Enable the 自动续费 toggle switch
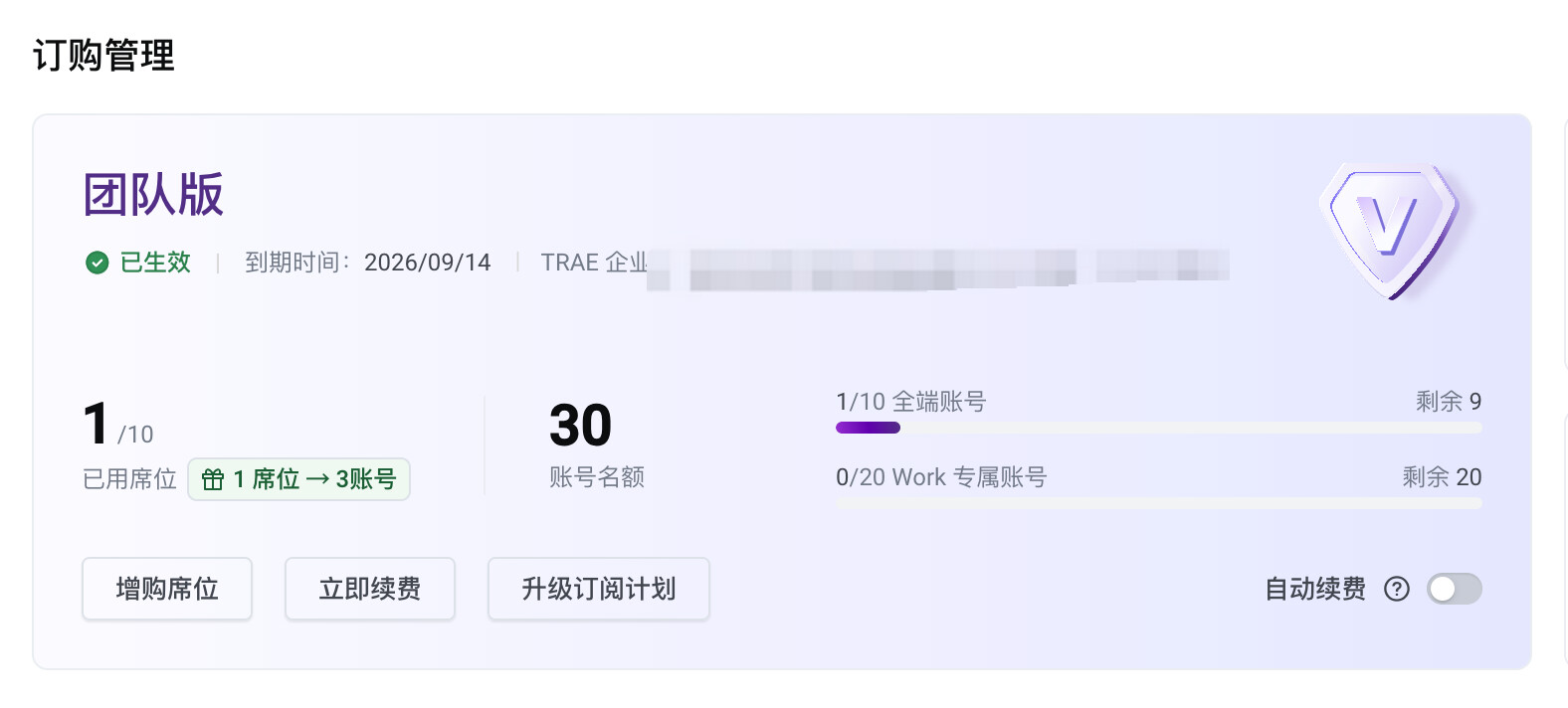This screenshot has width=1568, height=708. point(1455,589)
